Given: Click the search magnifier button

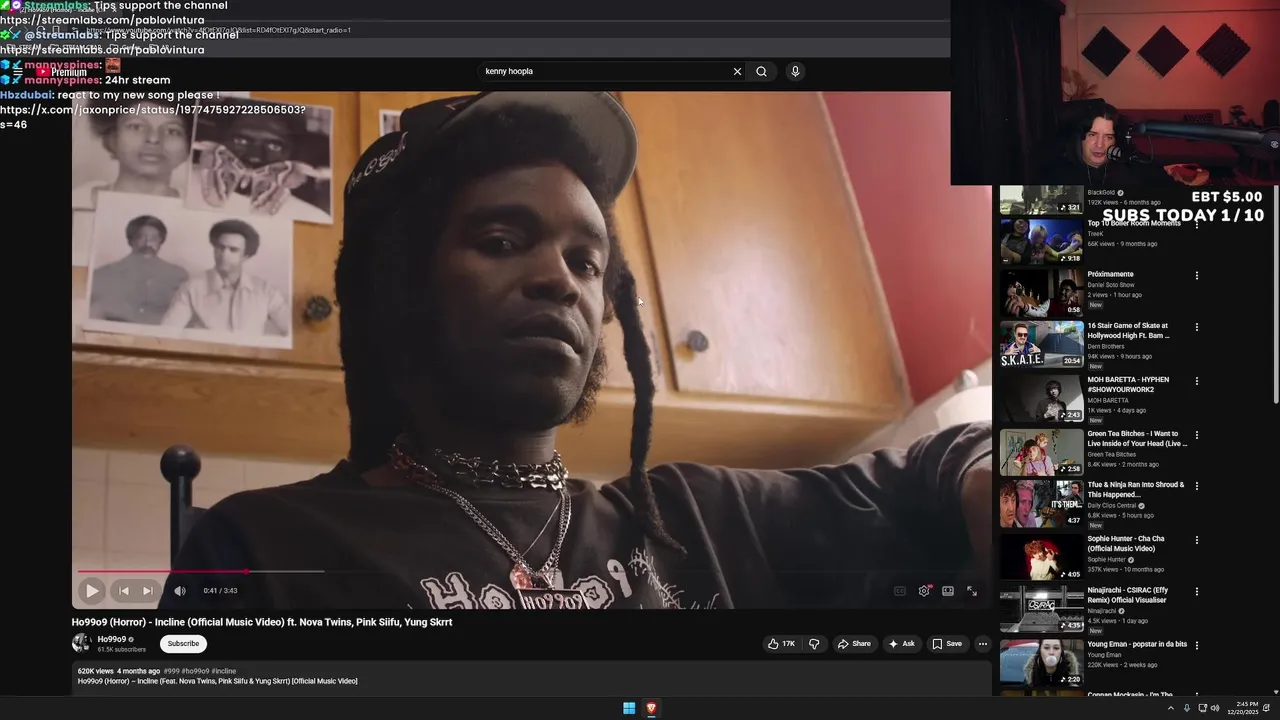Looking at the screenshot, I should pos(761,71).
